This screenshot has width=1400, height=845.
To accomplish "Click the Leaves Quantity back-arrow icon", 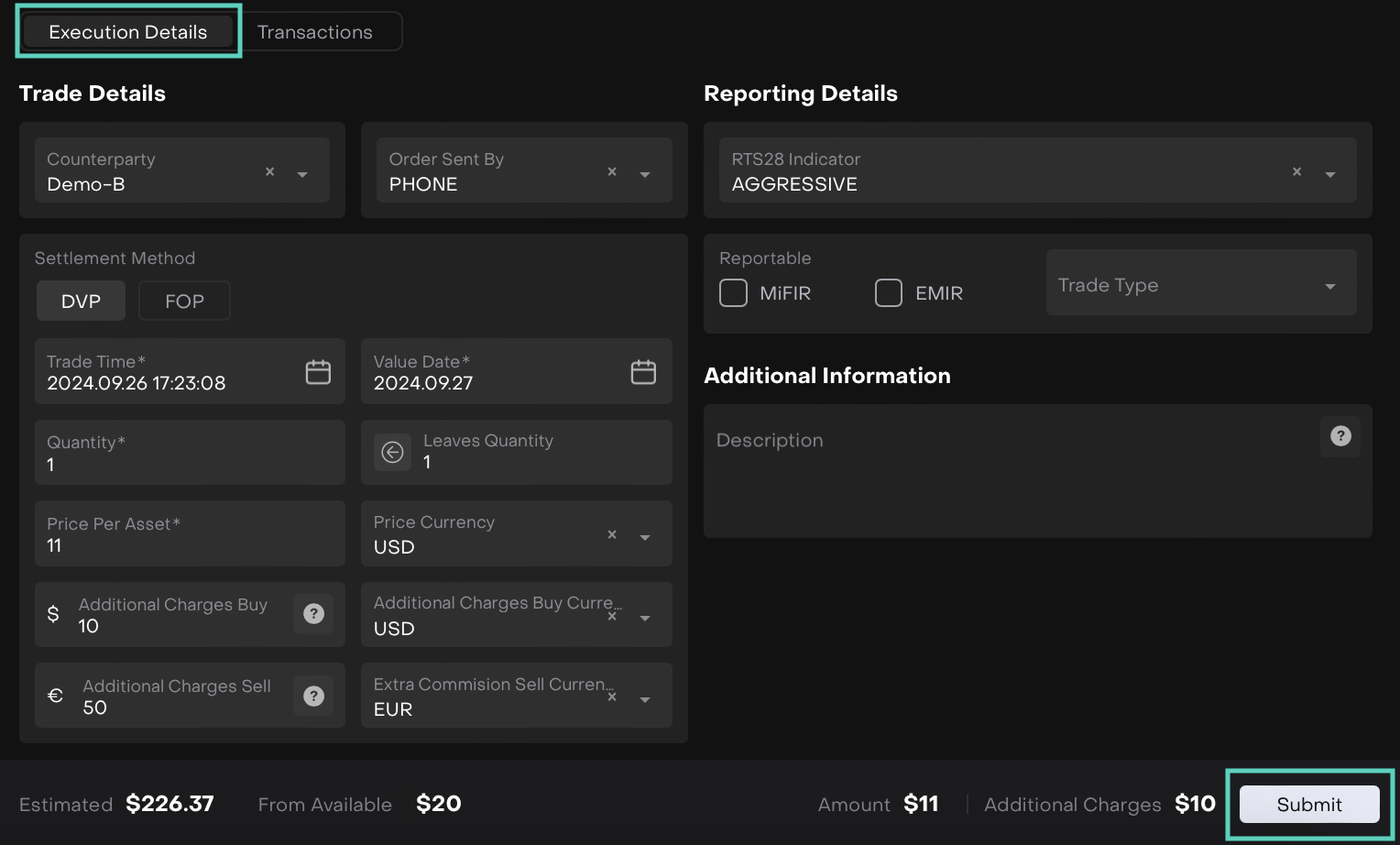I will click(x=392, y=453).
